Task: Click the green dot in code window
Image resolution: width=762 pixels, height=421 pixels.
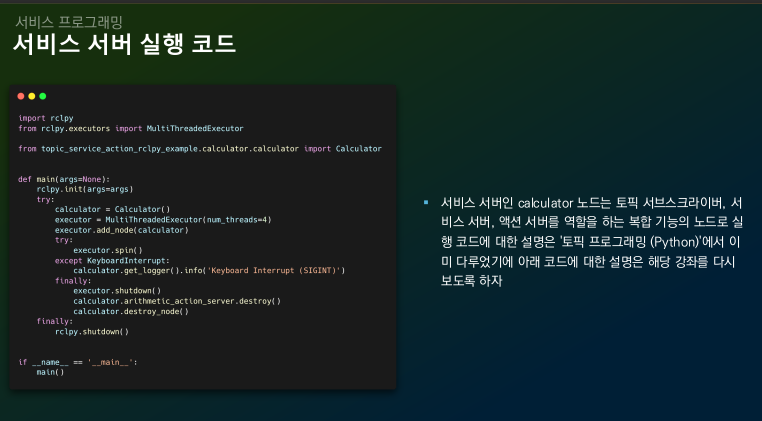Action: (x=43, y=96)
